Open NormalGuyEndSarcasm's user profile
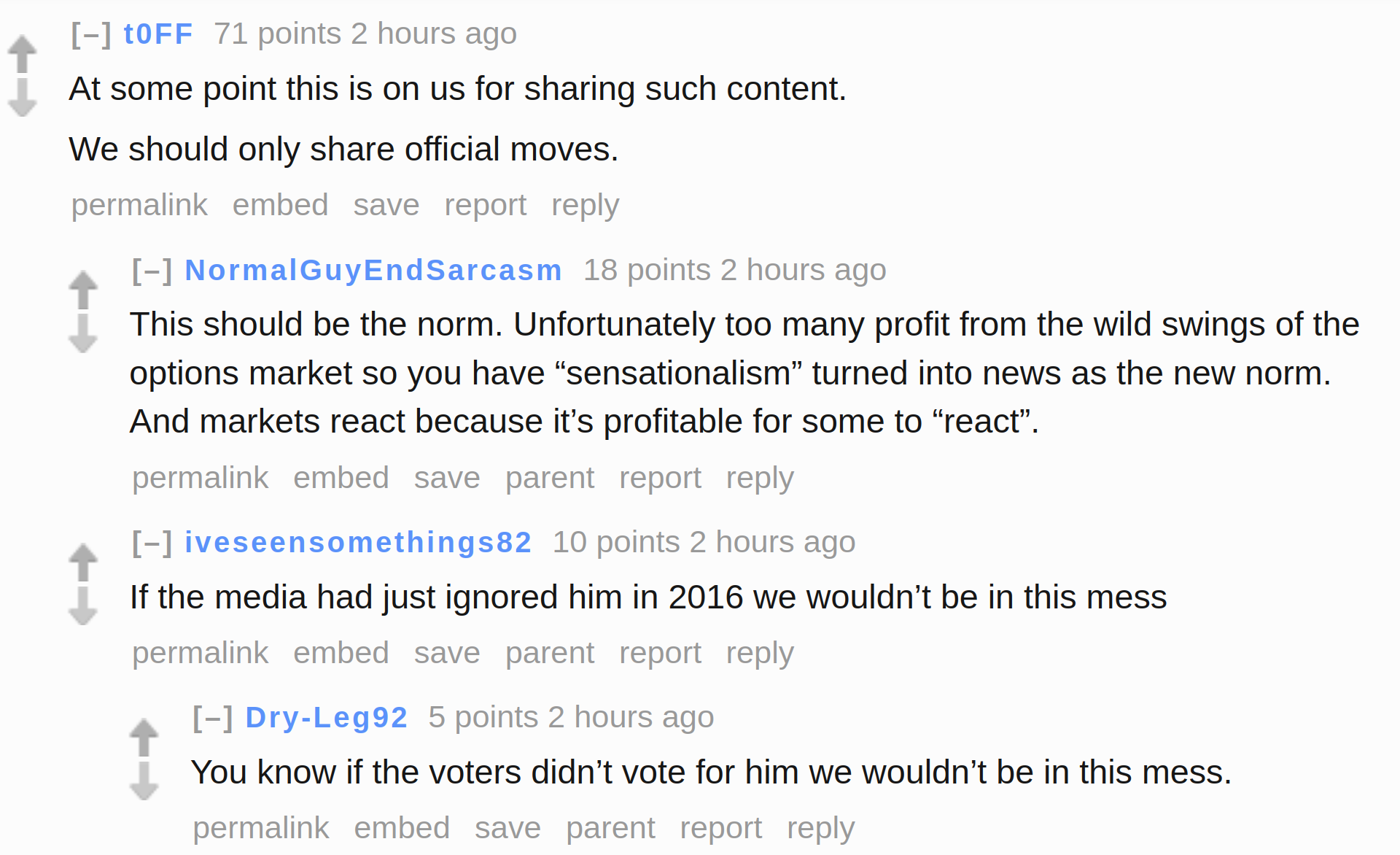The height and width of the screenshot is (855, 1400). (373, 270)
